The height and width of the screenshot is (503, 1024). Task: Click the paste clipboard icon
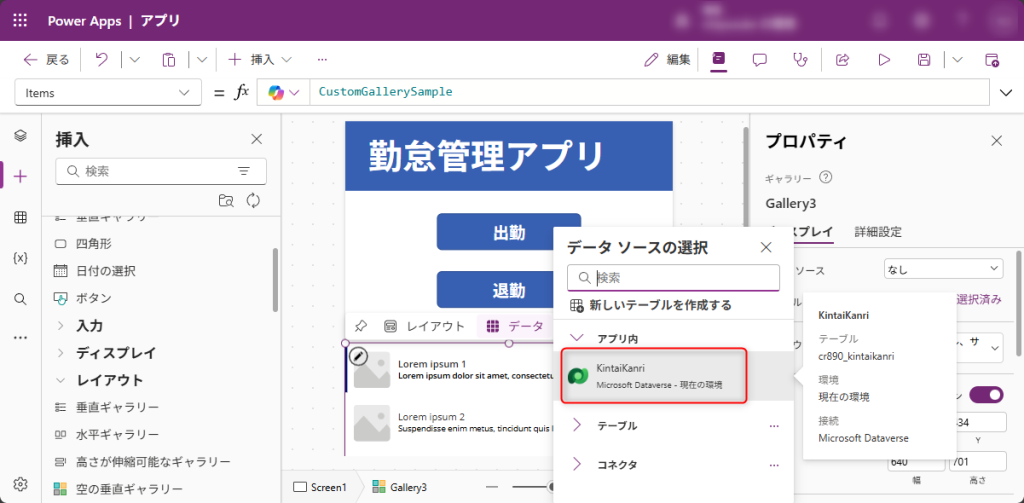coord(168,60)
